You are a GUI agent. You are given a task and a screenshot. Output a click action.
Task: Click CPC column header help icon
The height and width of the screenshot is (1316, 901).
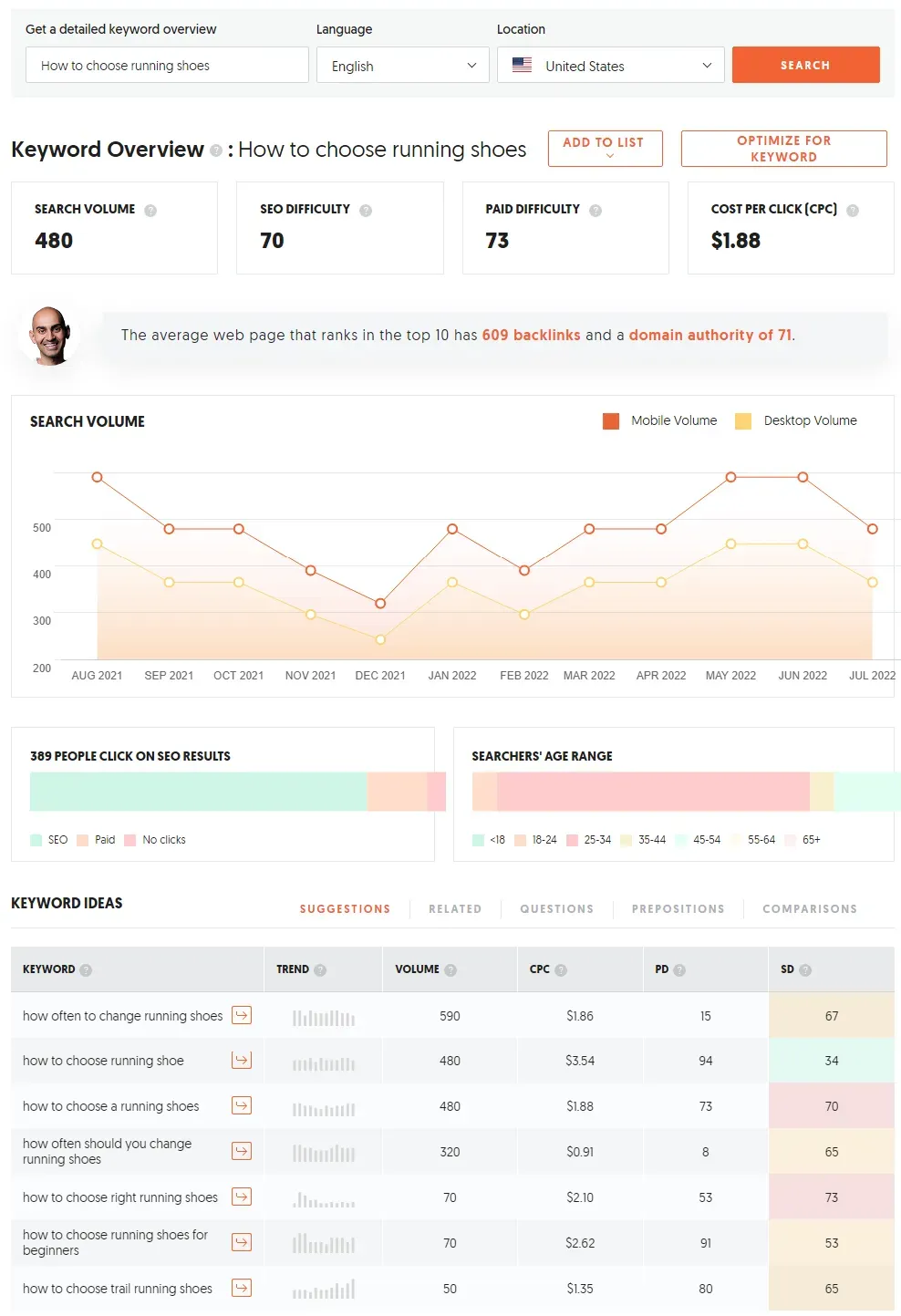coord(561,970)
